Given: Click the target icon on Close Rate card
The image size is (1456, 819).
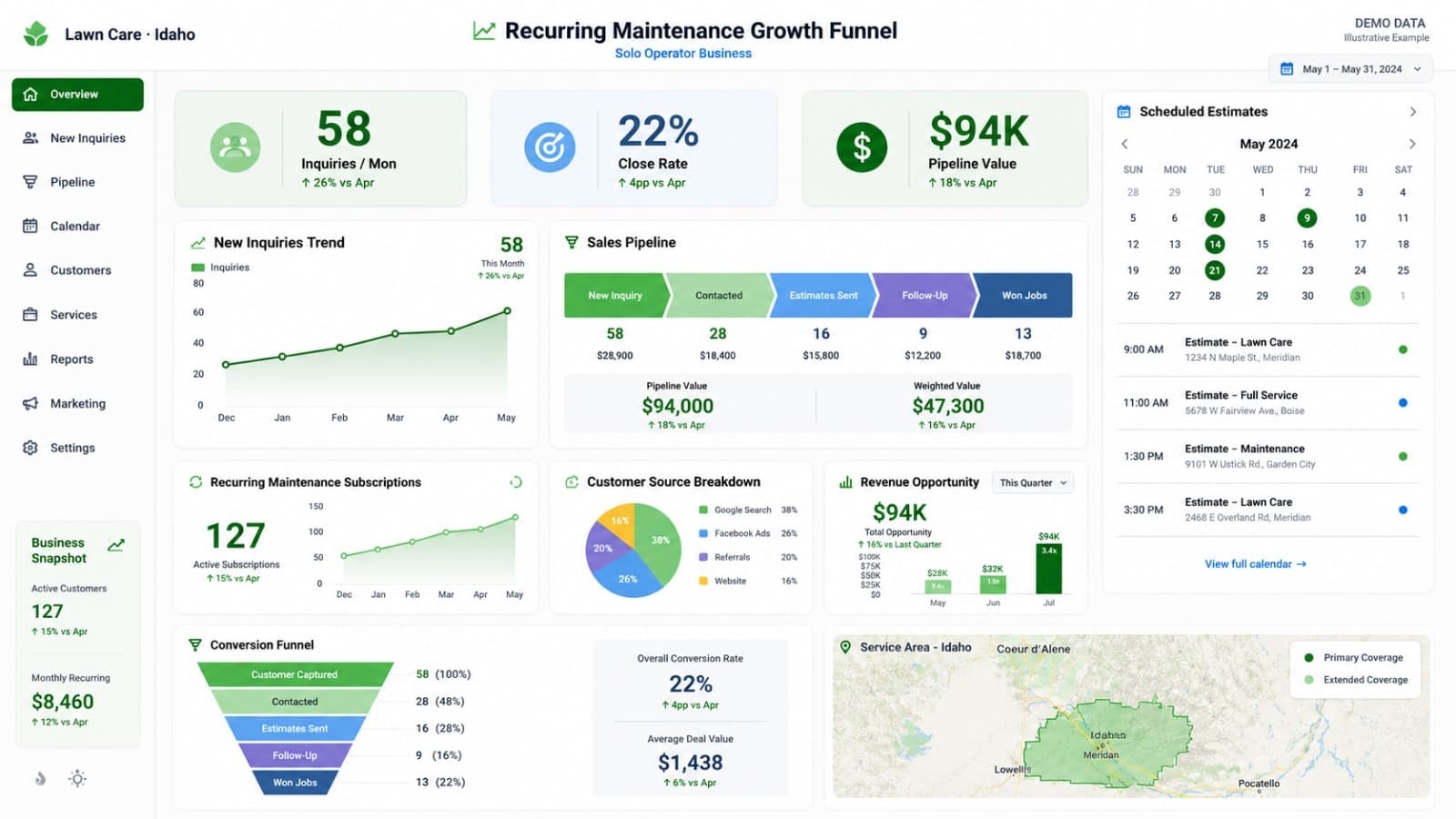Looking at the screenshot, I should click(550, 147).
